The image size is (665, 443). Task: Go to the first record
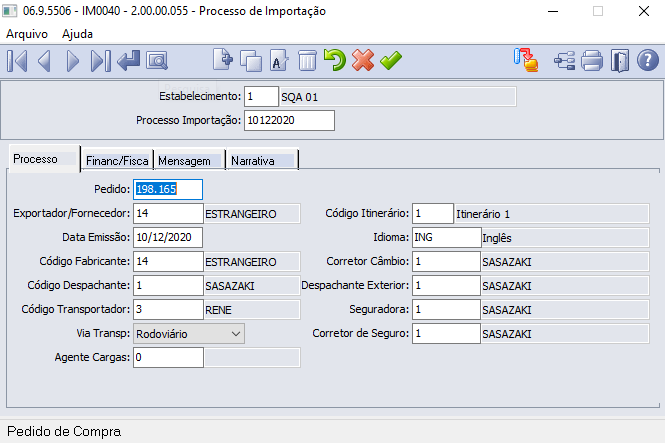click(x=17, y=61)
